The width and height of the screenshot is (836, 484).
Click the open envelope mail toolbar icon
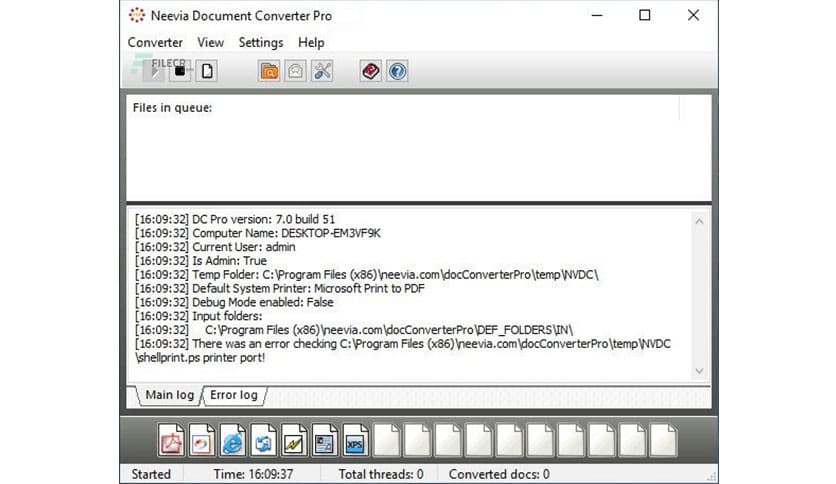[295, 71]
